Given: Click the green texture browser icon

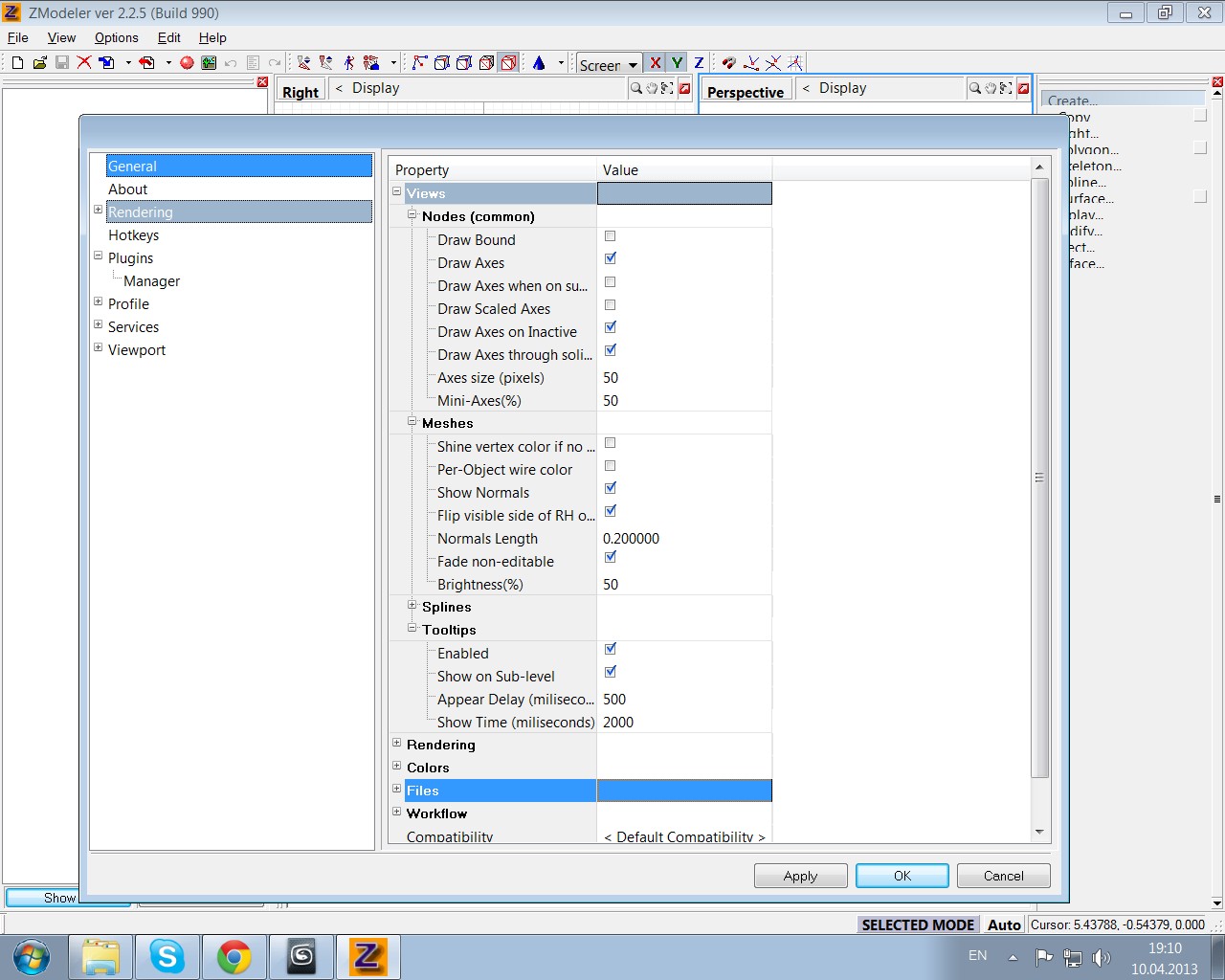Looking at the screenshot, I should tap(209, 62).
